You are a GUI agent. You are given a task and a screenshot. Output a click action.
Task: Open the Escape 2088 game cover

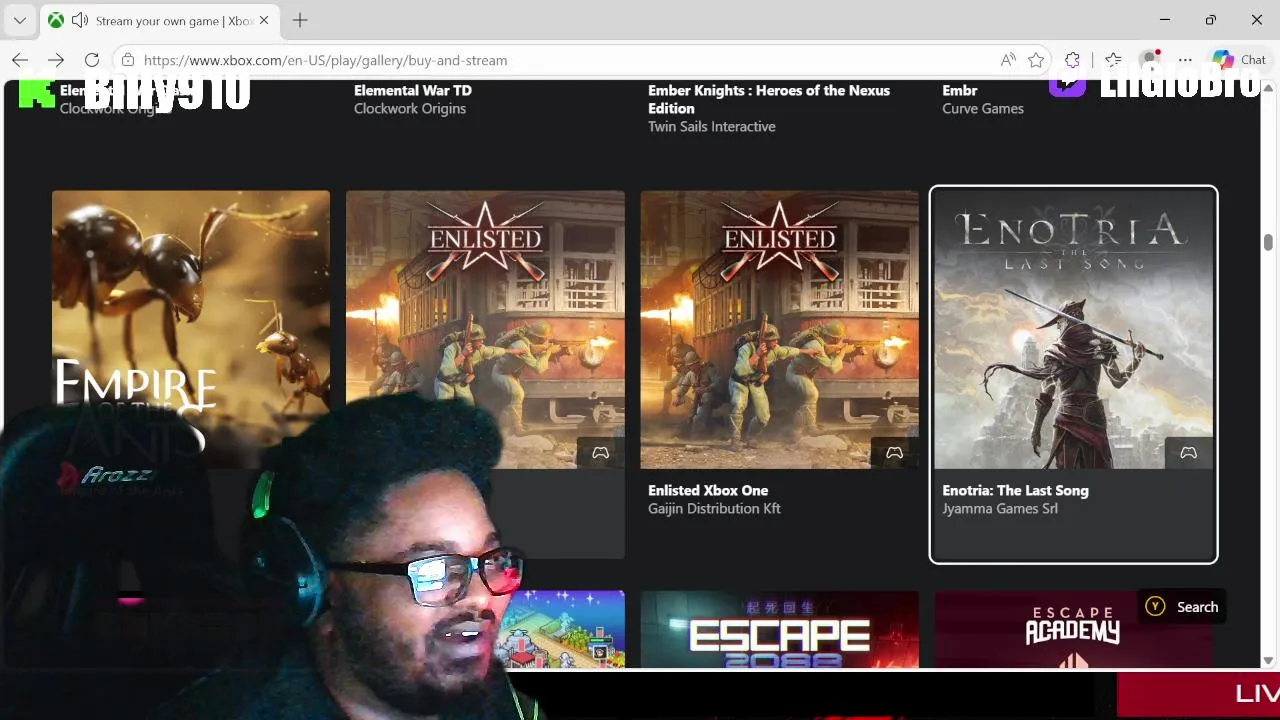[x=779, y=629]
